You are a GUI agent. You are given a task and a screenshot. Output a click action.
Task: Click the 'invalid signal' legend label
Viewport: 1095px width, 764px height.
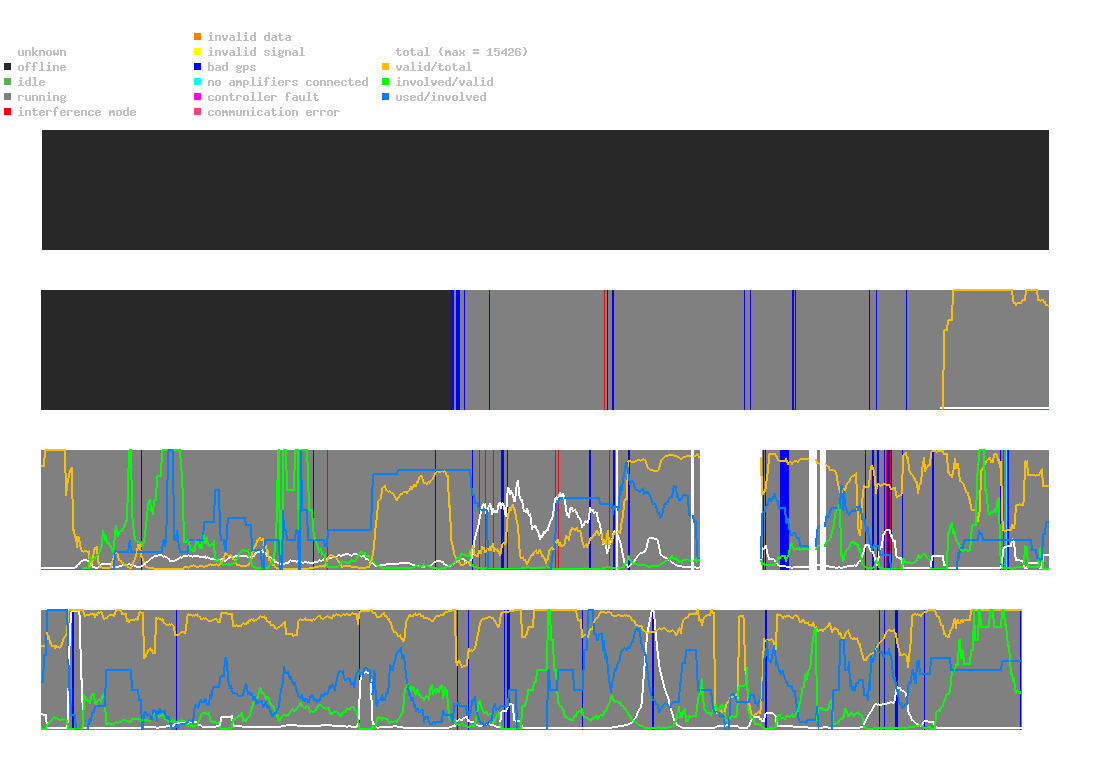(x=256, y=52)
